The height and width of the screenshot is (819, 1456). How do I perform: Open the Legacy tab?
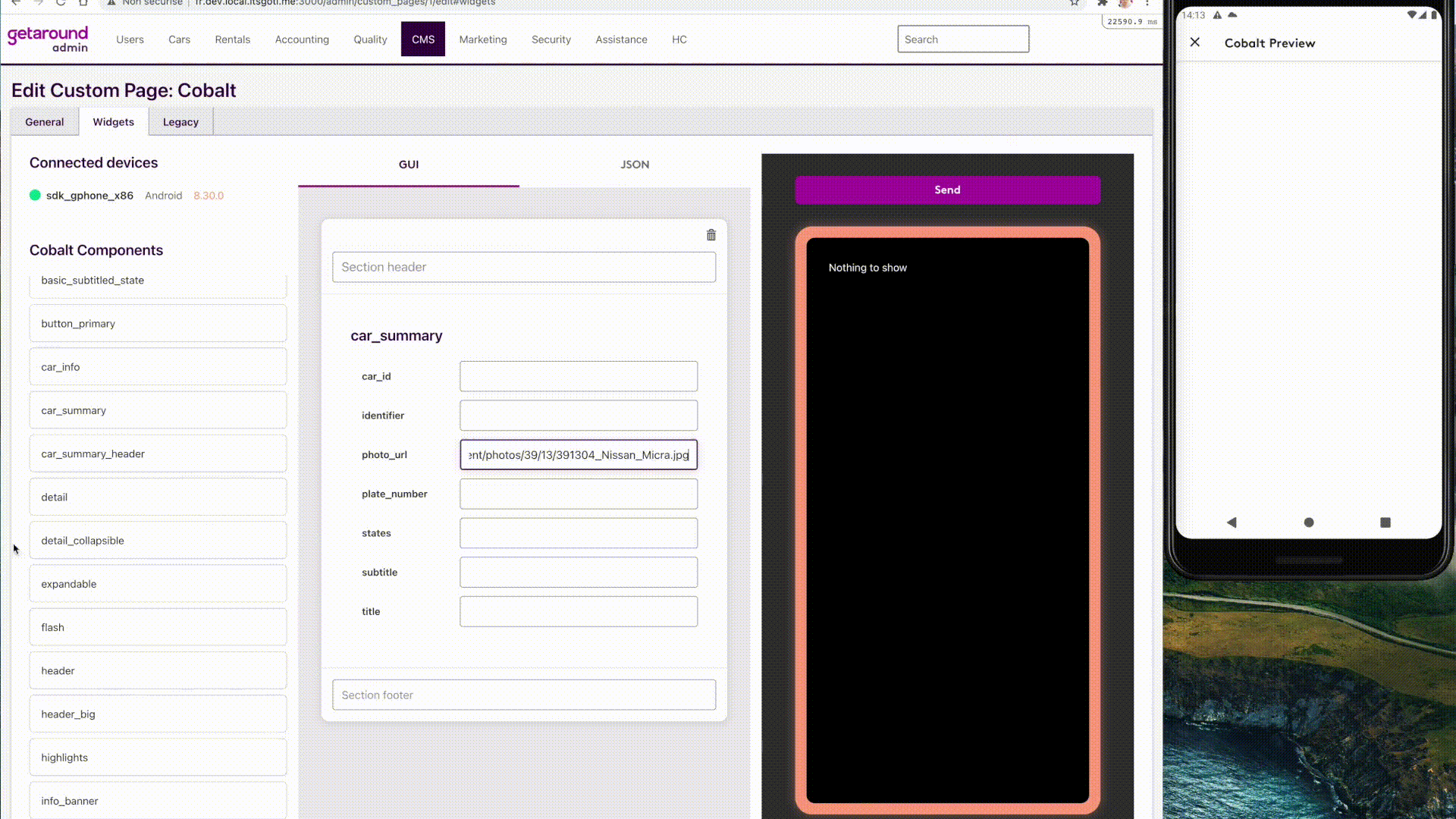(x=180, y=122)
